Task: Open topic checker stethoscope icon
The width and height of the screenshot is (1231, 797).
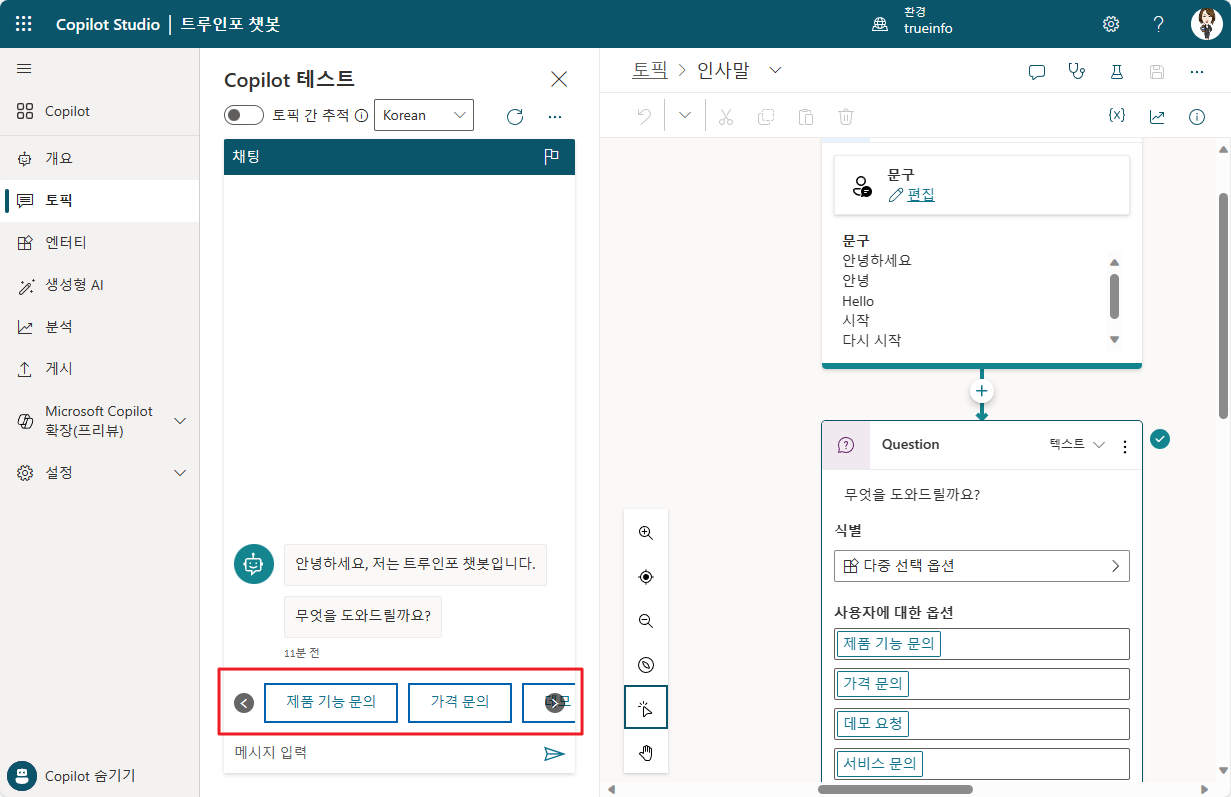Action: point(1076,72)
